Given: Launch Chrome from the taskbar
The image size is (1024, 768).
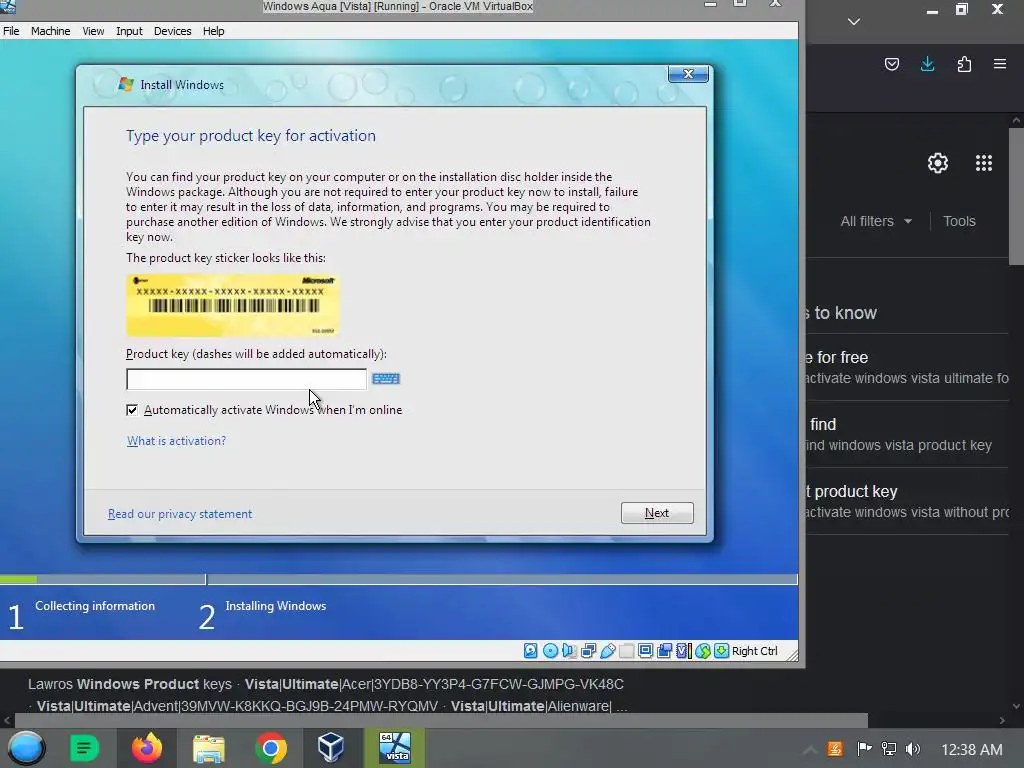Looking at the screenshot, I should click(x=270, y=748).
